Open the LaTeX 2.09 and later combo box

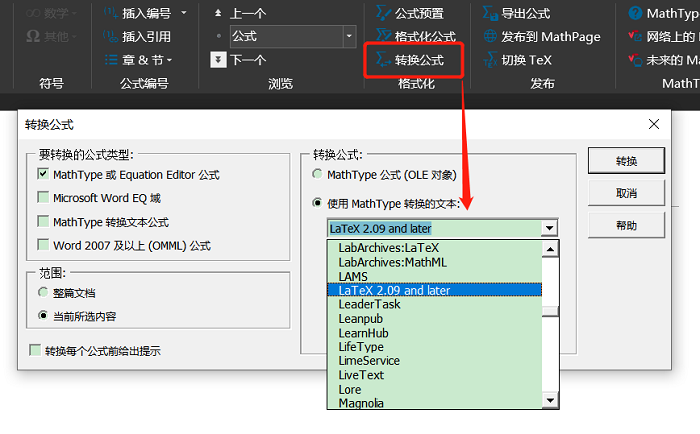442,228
